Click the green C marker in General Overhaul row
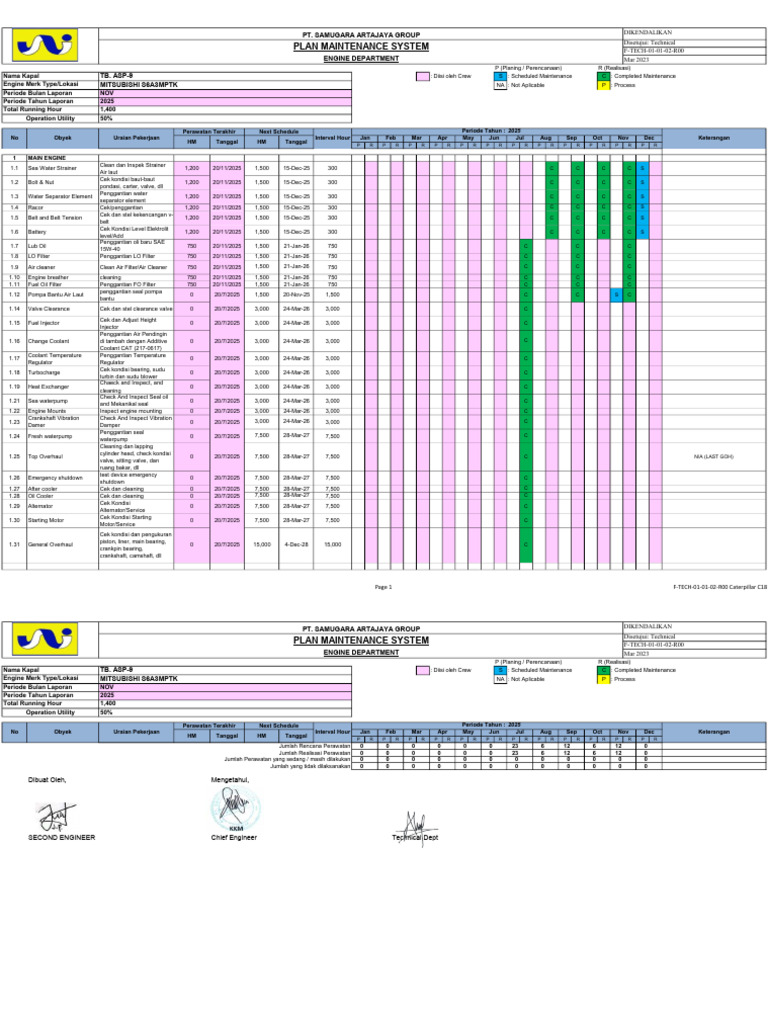Viewport: 768px width, 1024px height. pyautogui.click(x=526, y=545)
